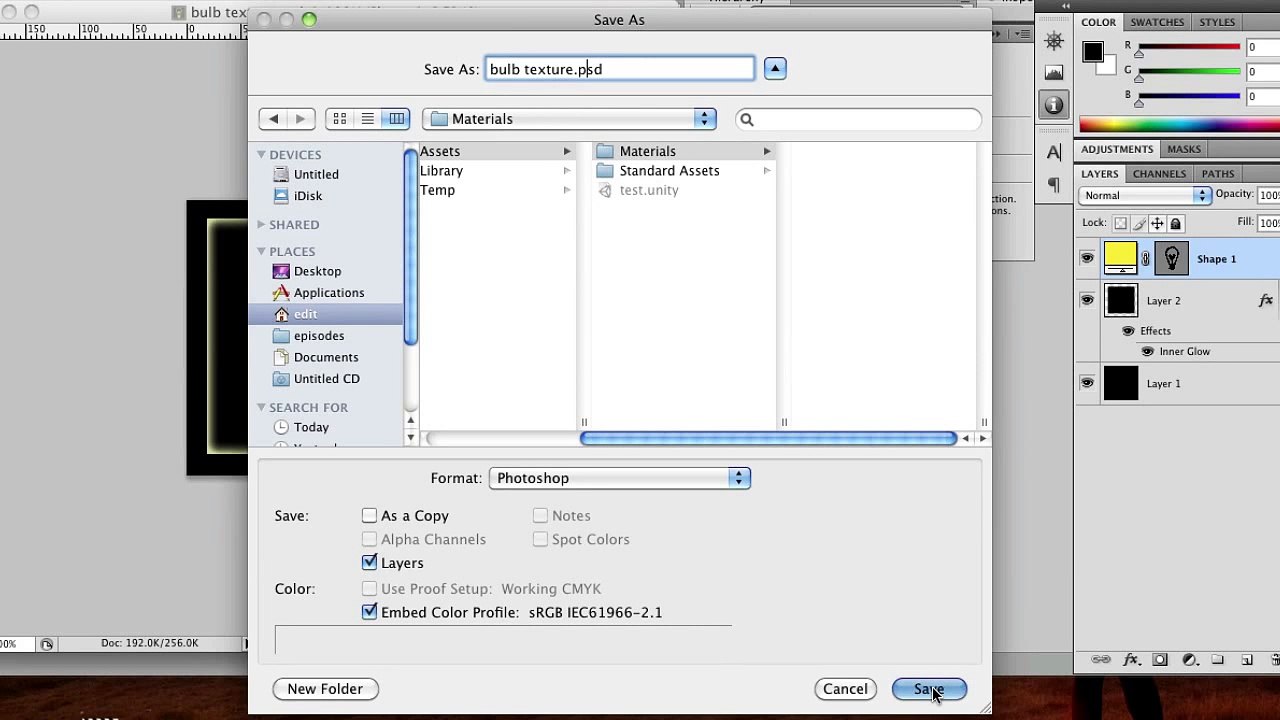This screenshot has height=720, width=1280.
Task: Hide the Shape 1 layer
Action: 1087,259
